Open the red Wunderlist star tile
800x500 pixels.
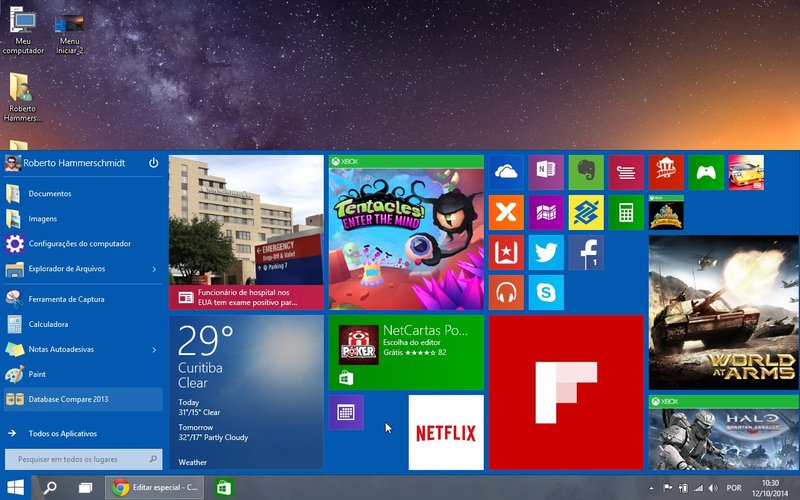click(506, 253)
